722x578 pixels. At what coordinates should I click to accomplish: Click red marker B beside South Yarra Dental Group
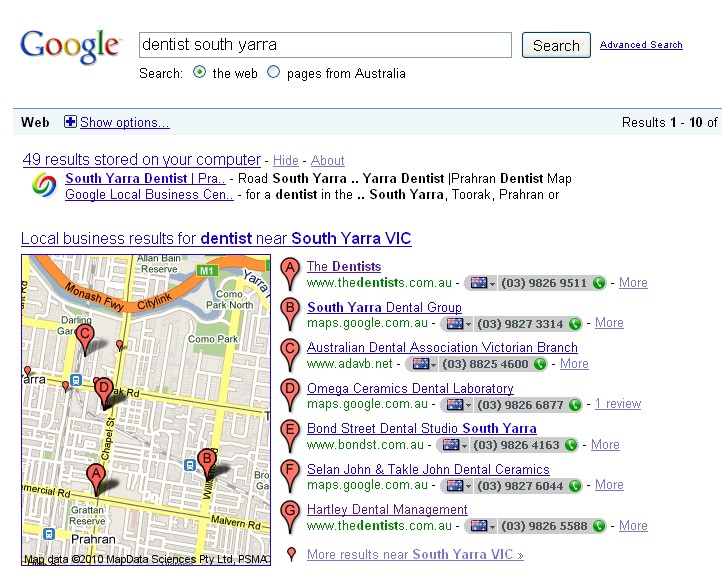tap(290, 315)
